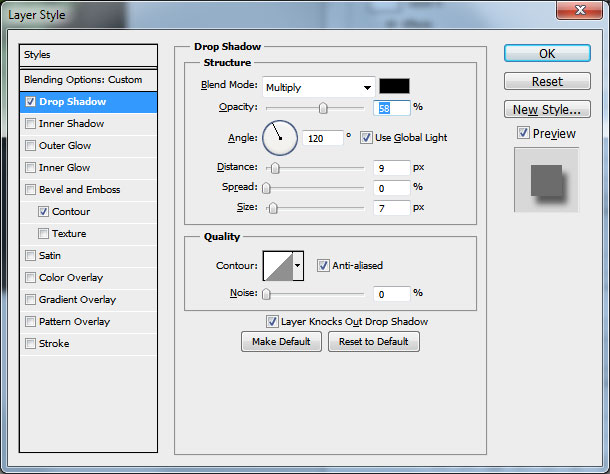610x474 pixels.
Task: Toggle the Anti-aliased checkbox
Action: coord(323,265)
